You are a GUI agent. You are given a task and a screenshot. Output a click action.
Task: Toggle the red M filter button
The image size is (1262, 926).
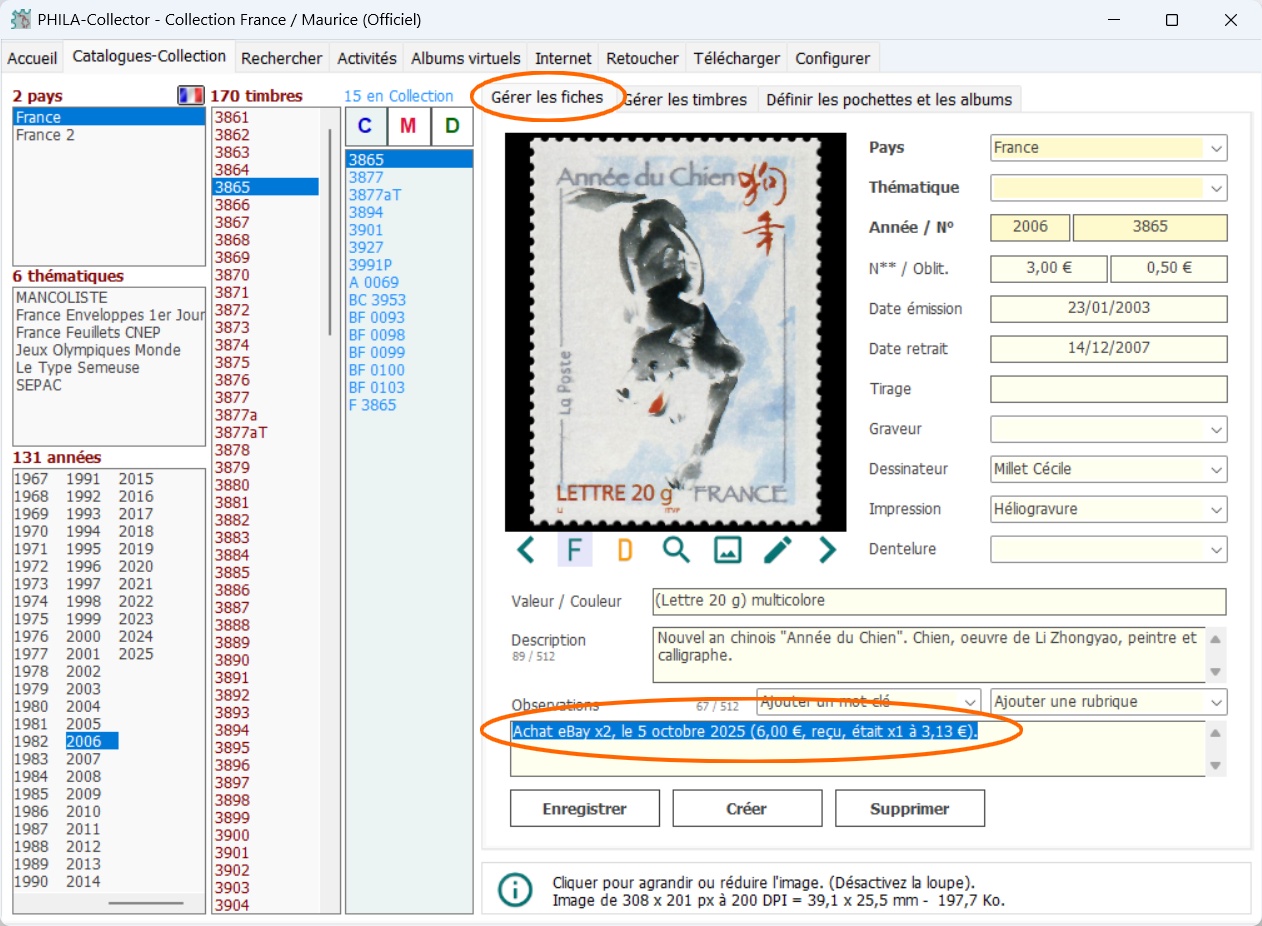tap(408, 126)
